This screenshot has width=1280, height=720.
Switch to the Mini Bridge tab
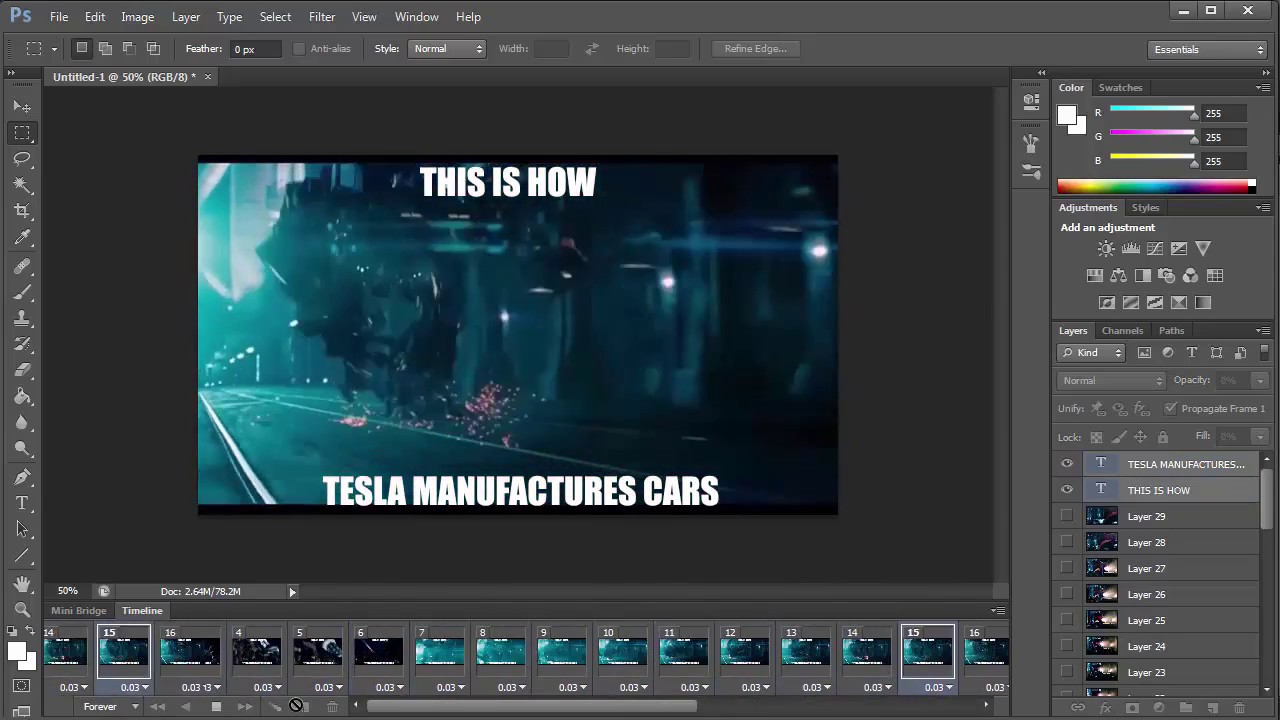[x=78, y=611]
